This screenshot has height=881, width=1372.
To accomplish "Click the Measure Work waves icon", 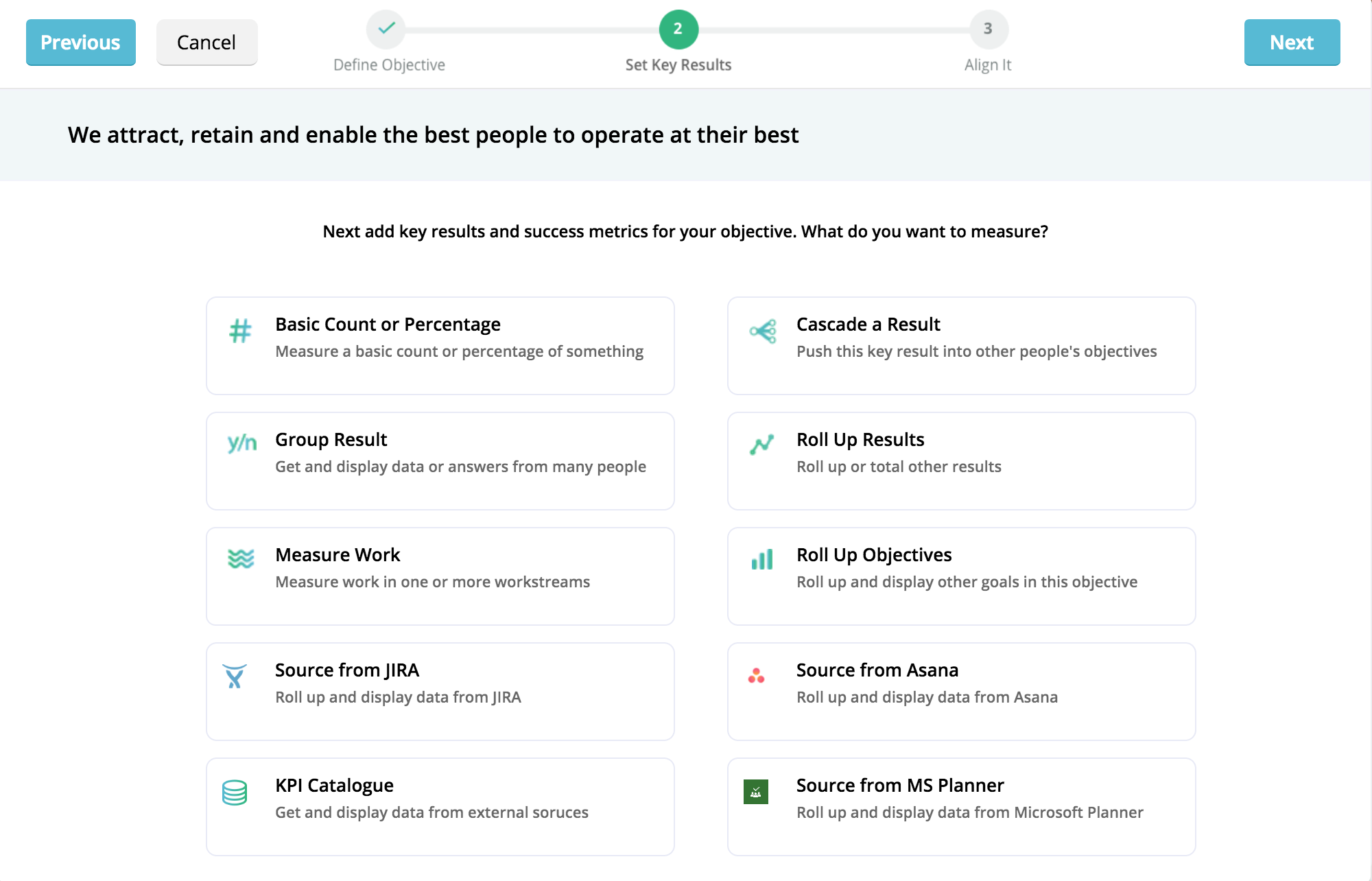I will point(241,559).
